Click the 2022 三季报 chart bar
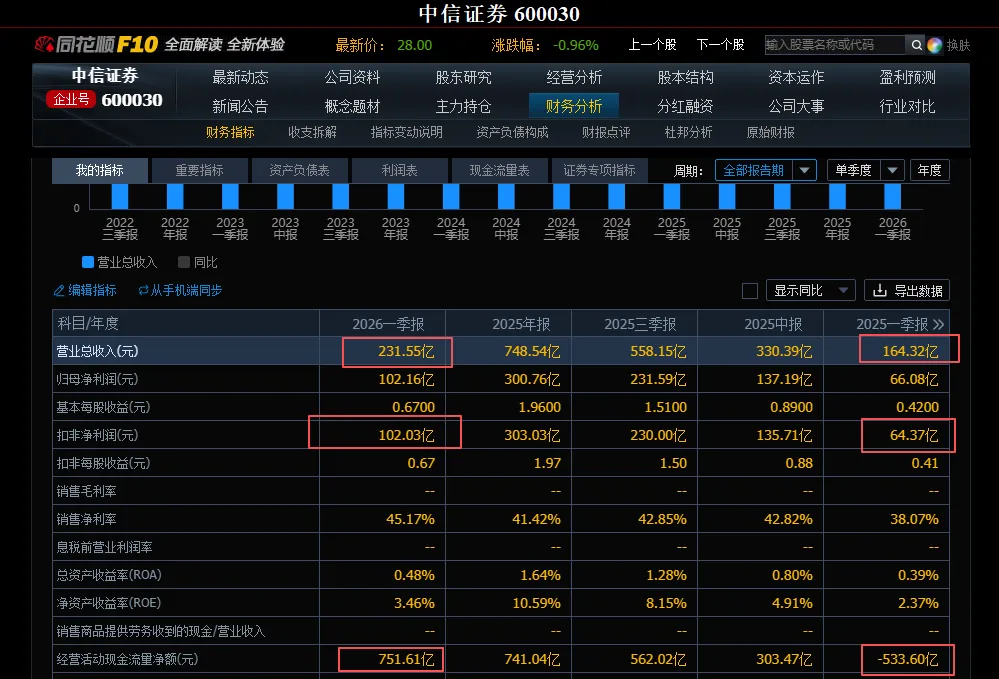The image size is (999, 679). point(120,197)
